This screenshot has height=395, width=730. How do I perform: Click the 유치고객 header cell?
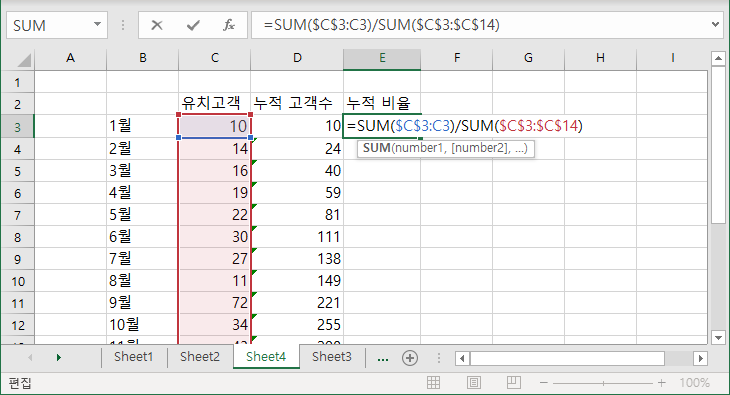215,103
